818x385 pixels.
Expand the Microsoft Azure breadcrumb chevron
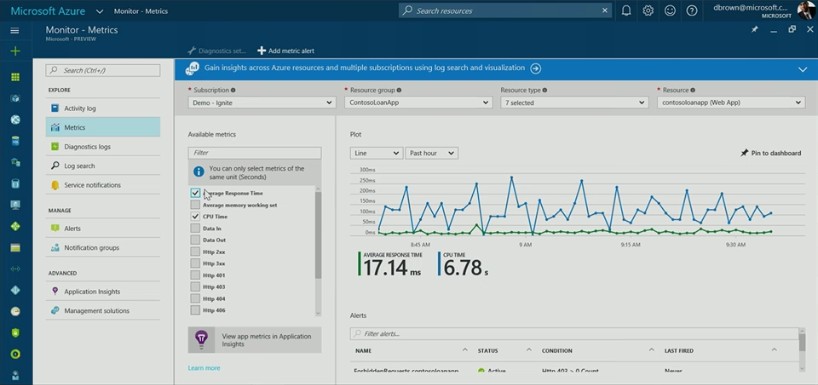point(100,11)
